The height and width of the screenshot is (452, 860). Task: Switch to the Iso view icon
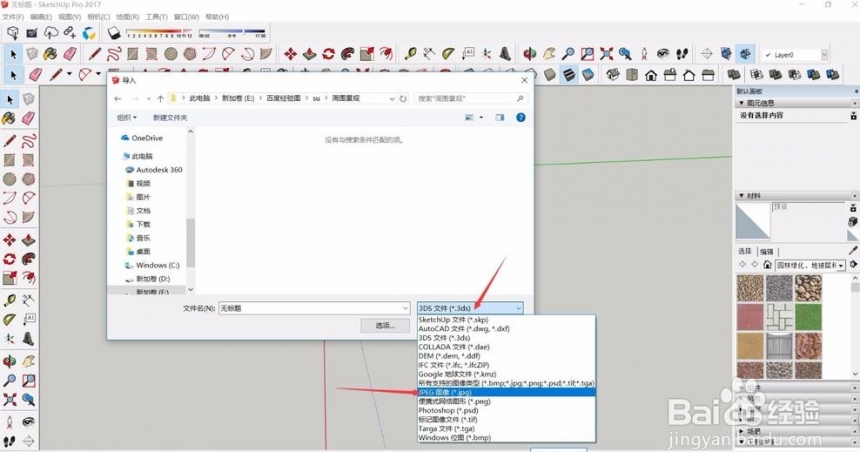point(613,74)
